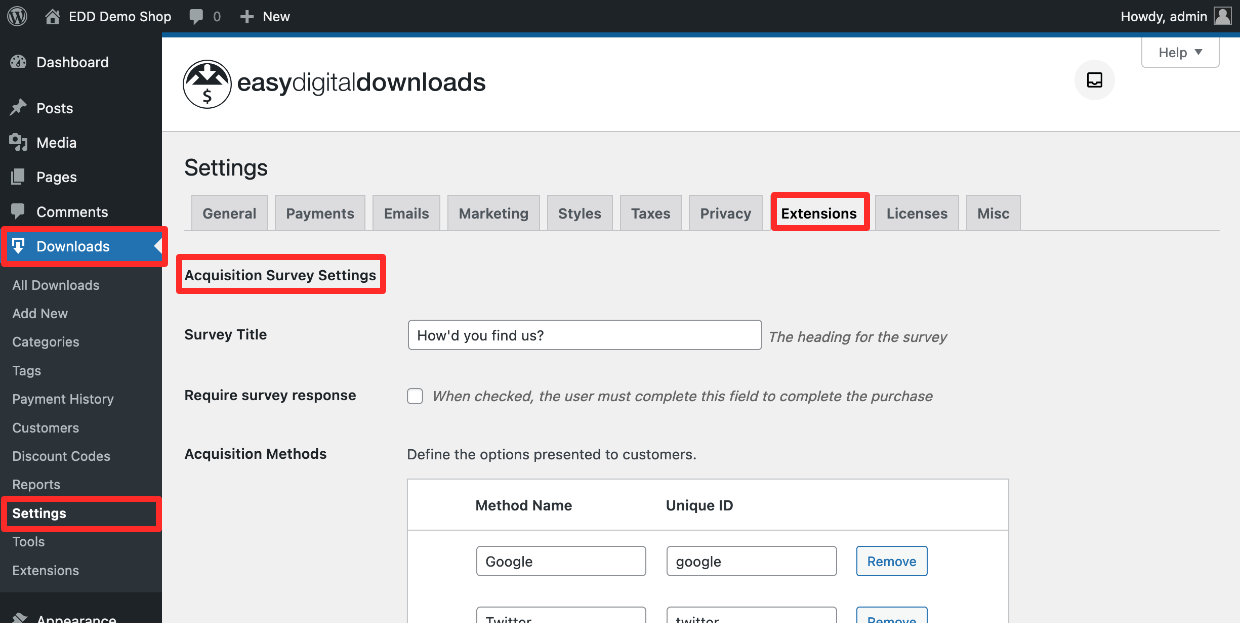Click the Survey Title input field
The image size is (1240, 623).
(x=585, y=335)
